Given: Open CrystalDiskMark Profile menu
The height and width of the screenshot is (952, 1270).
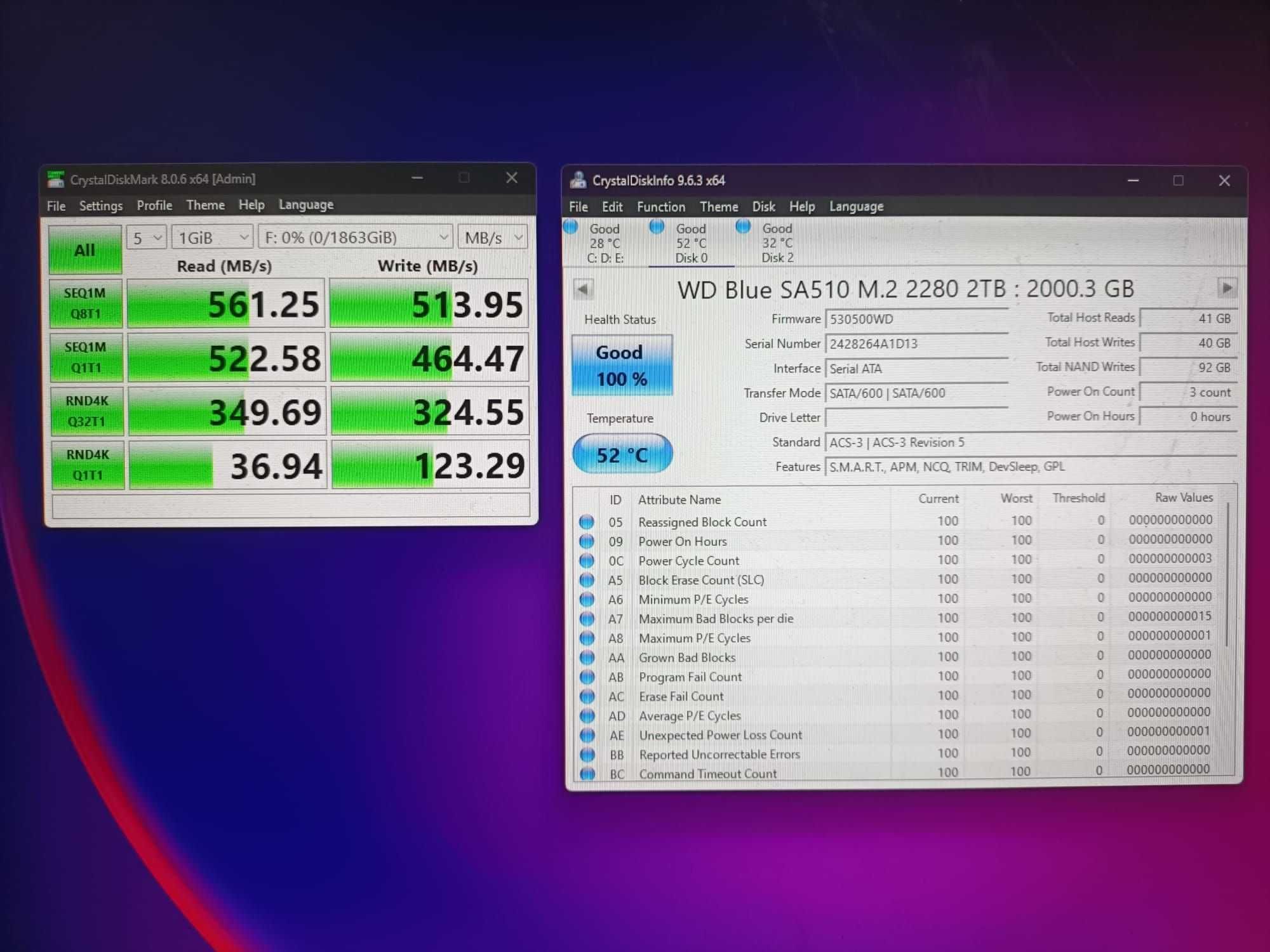Looking at the screenshot, I should click(154, 205).
